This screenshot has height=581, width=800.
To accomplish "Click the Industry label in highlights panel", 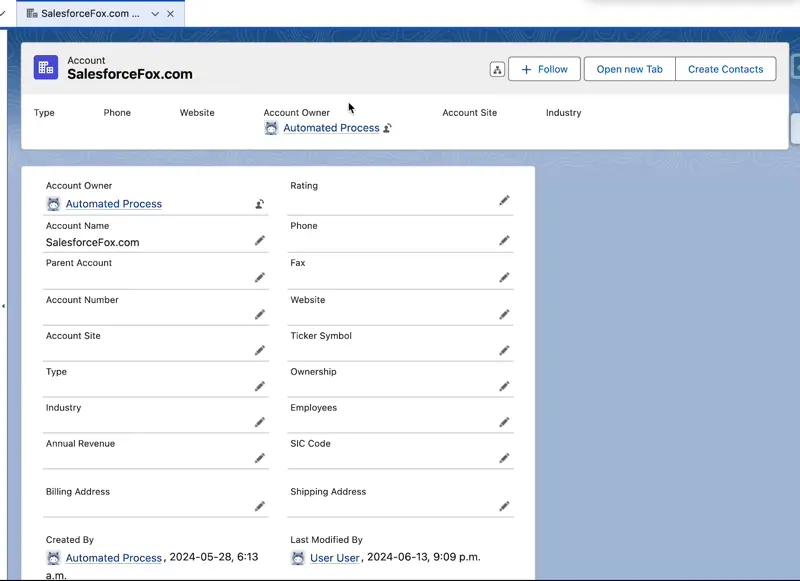I will click(563, 113).
